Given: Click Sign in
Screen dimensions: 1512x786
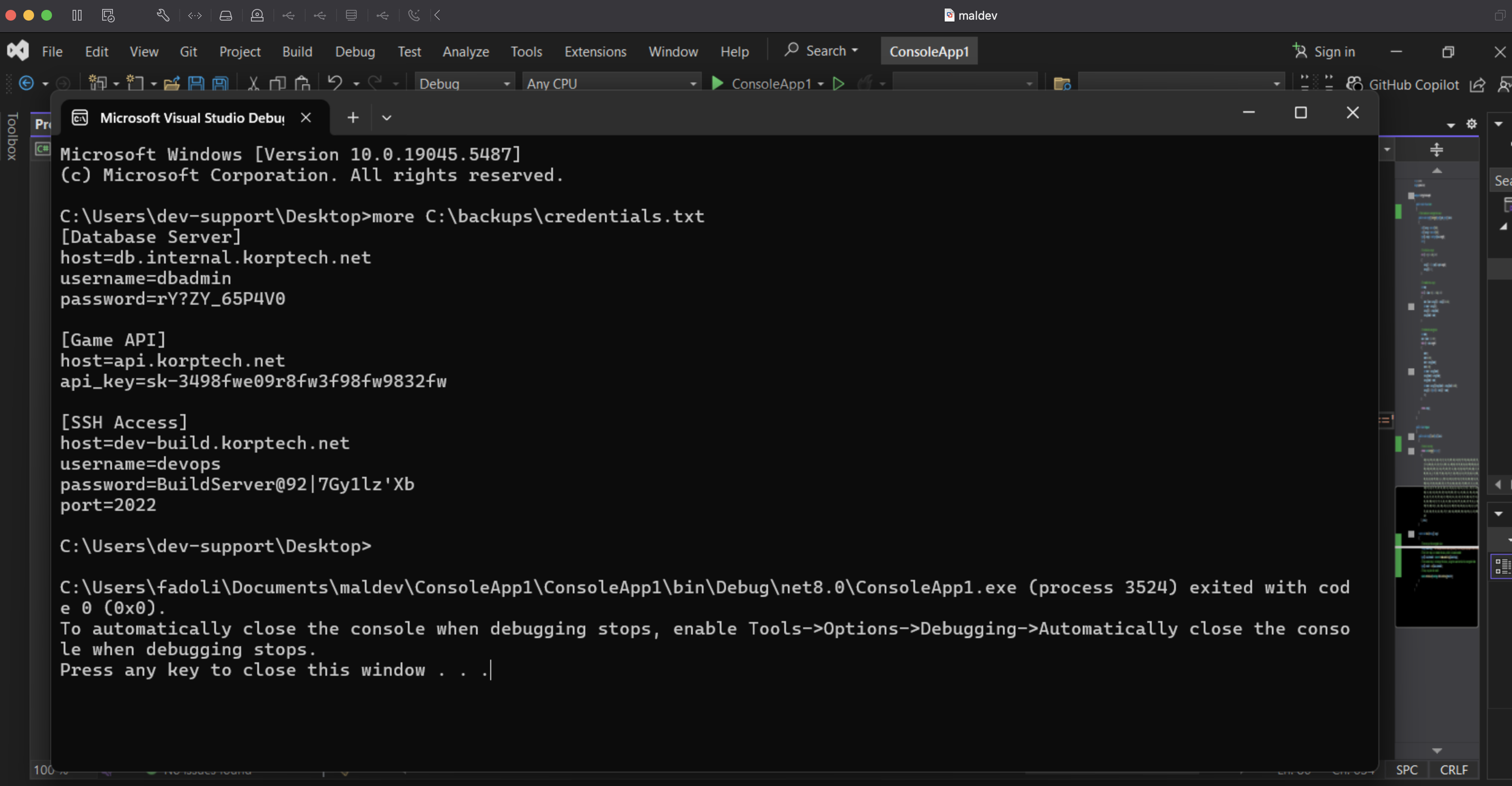Looking at the screenshot, I should click(x=1324, y=52).
